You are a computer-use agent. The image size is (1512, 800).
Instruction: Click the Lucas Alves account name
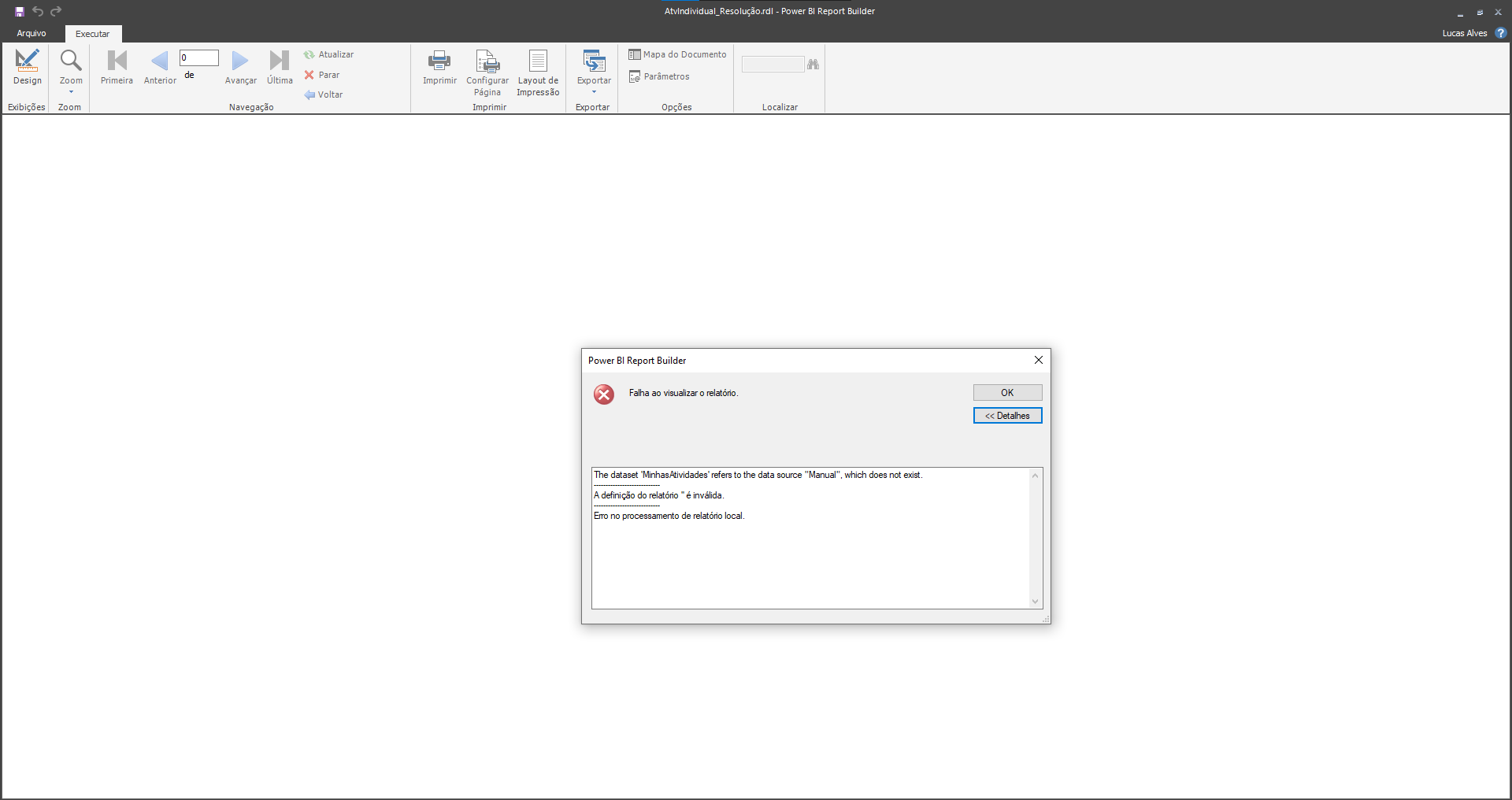tap(1465, 33)
